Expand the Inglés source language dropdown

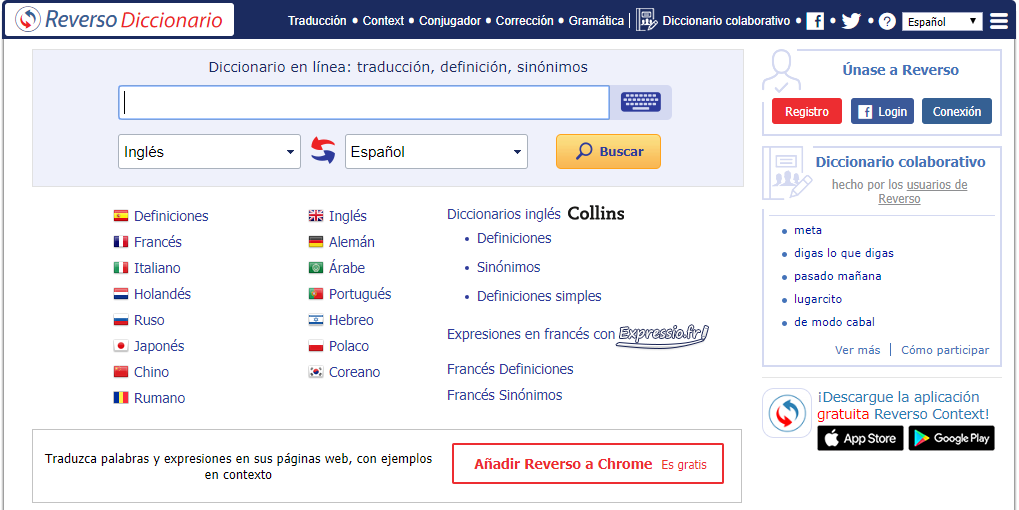pos(209,152)
